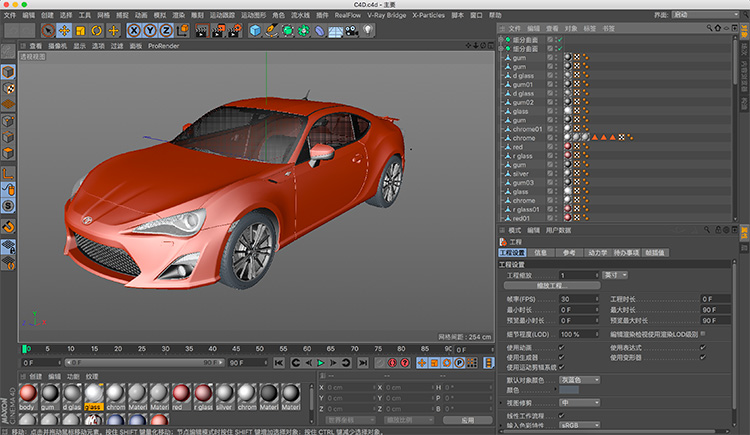
Task: Open the deformer capsule icon
Action: tap(320, 31)
